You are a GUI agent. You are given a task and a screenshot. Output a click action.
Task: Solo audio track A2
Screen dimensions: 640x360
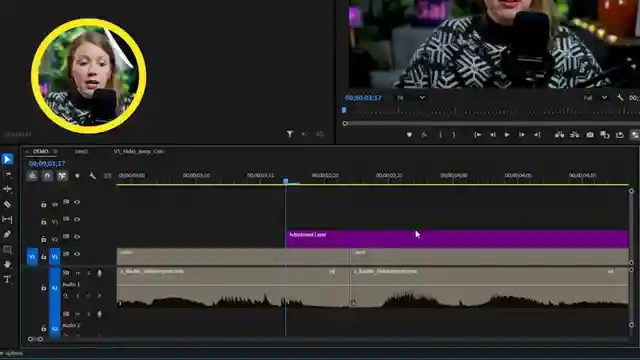click(x=89, y=314)
